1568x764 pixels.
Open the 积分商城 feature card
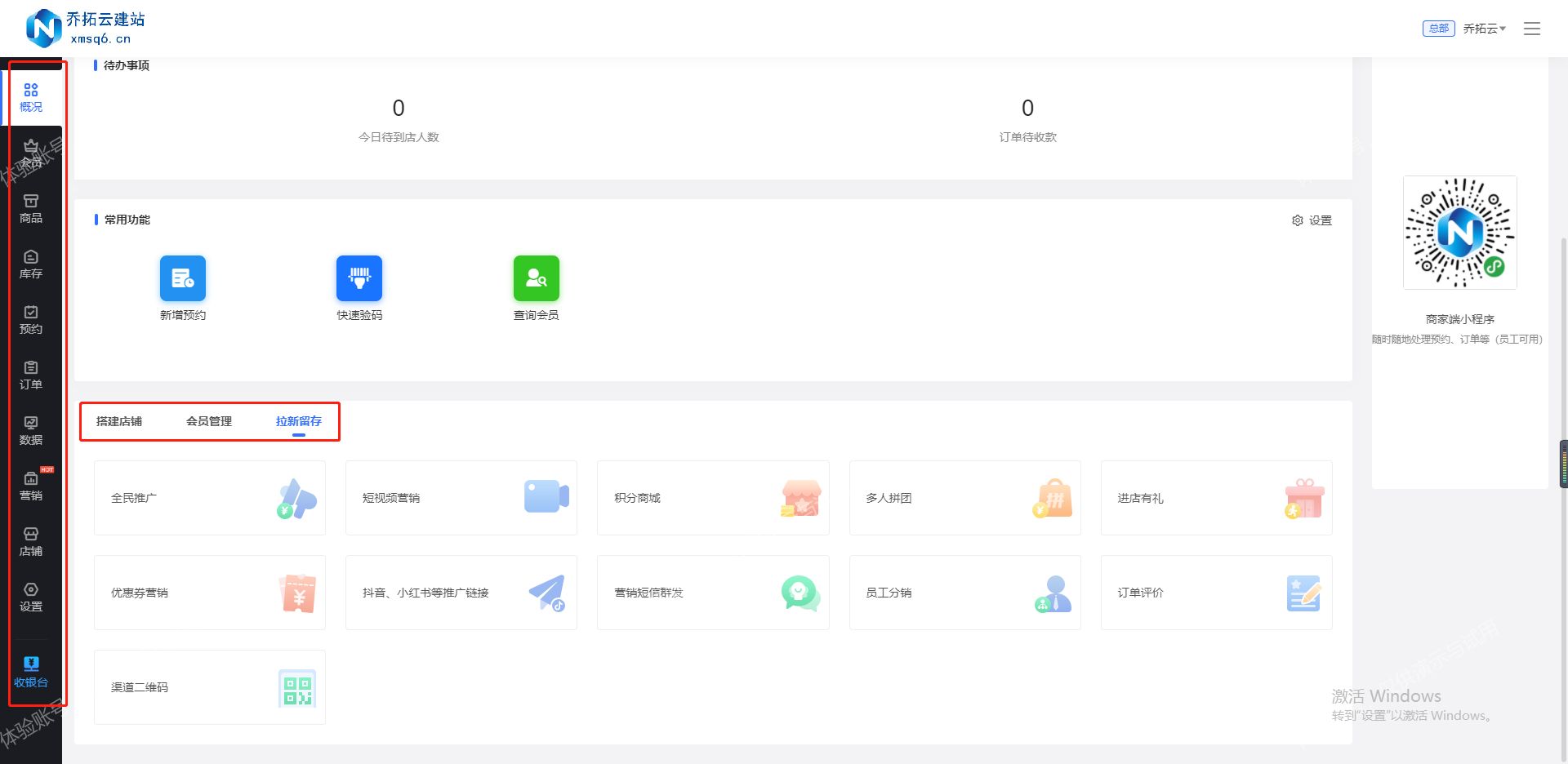click(713, 498)
